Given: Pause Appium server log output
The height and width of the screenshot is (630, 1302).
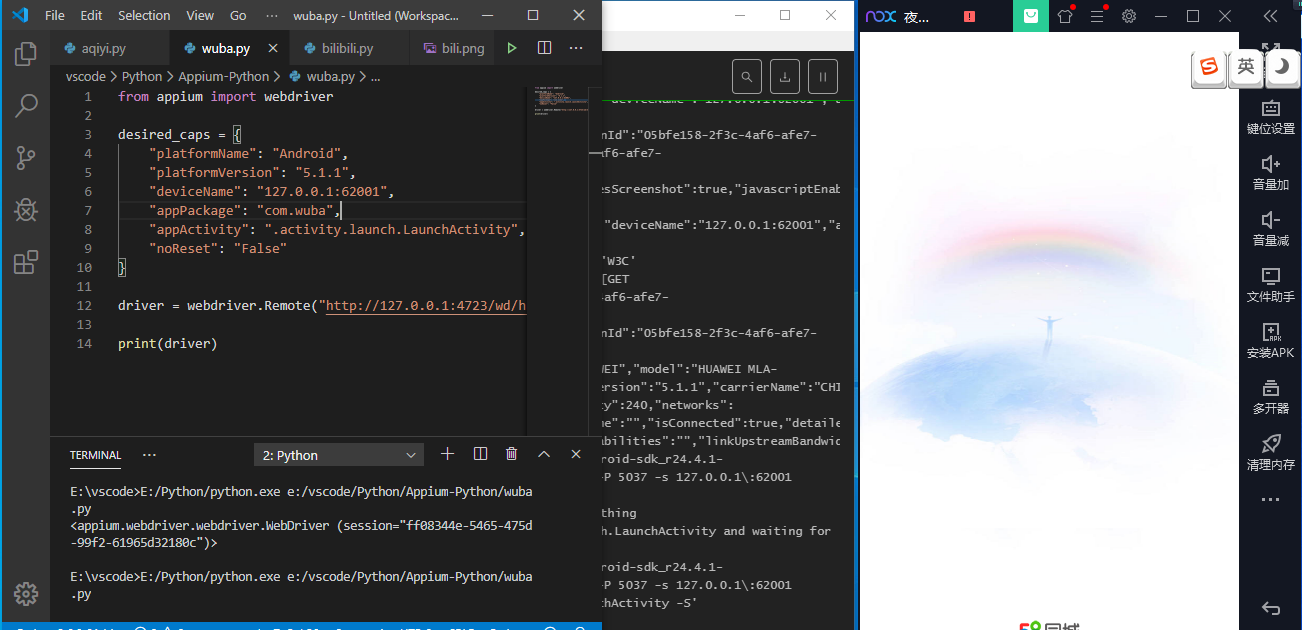Looking at the screenshot, I should coord(822,77).
